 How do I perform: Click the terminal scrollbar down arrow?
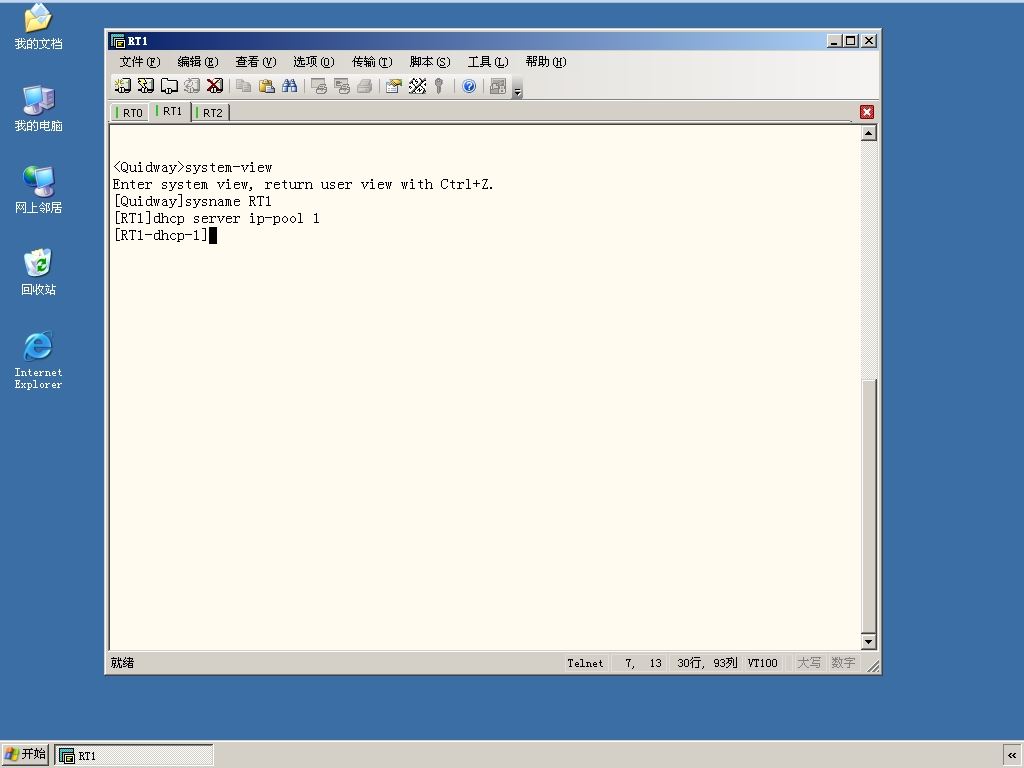pyautogui.click(x=869, y=642)
